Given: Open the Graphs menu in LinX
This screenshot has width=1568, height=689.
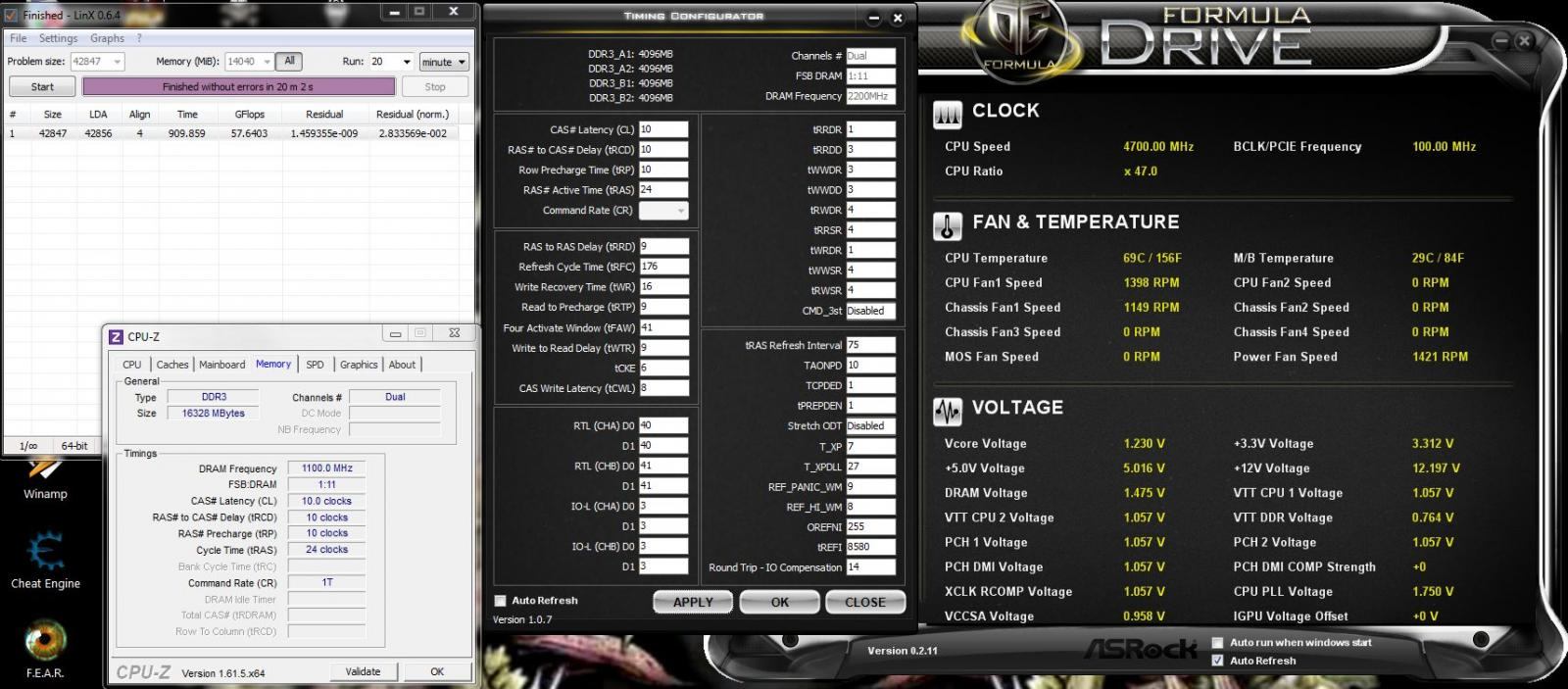Looking at the screenshot, I should (x=107, y=38).
